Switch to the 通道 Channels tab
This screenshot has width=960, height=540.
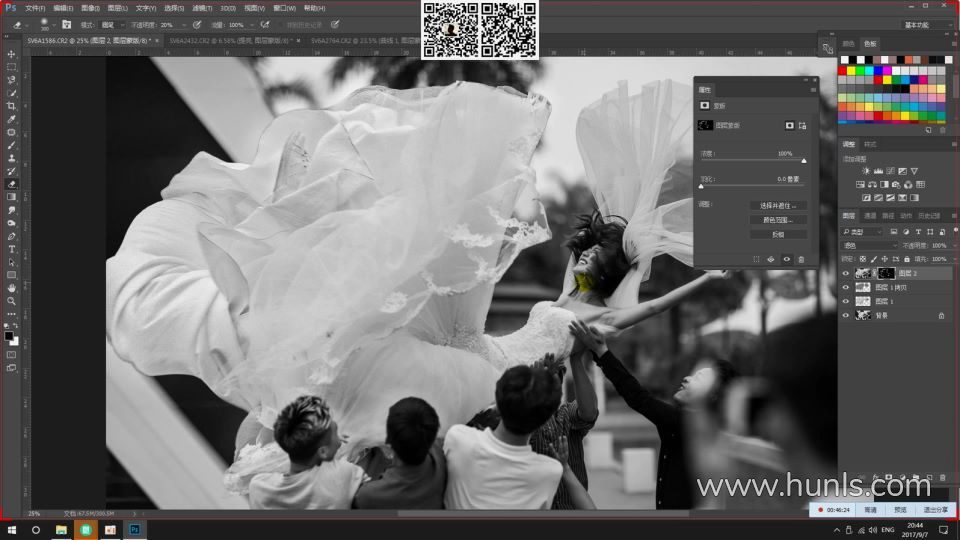pos(869,216)
